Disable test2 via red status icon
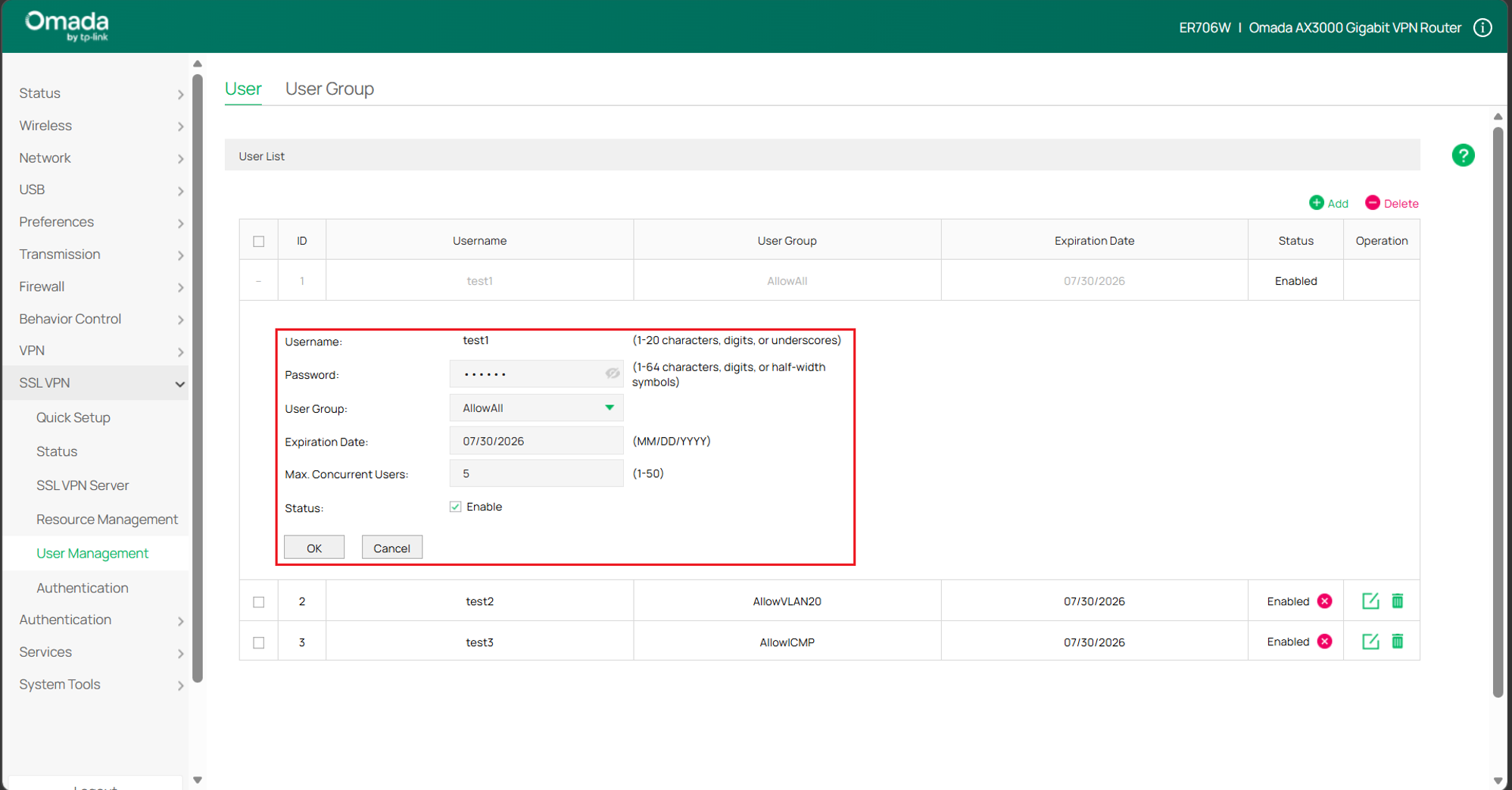1512x790 pixels. [1324, 601]
